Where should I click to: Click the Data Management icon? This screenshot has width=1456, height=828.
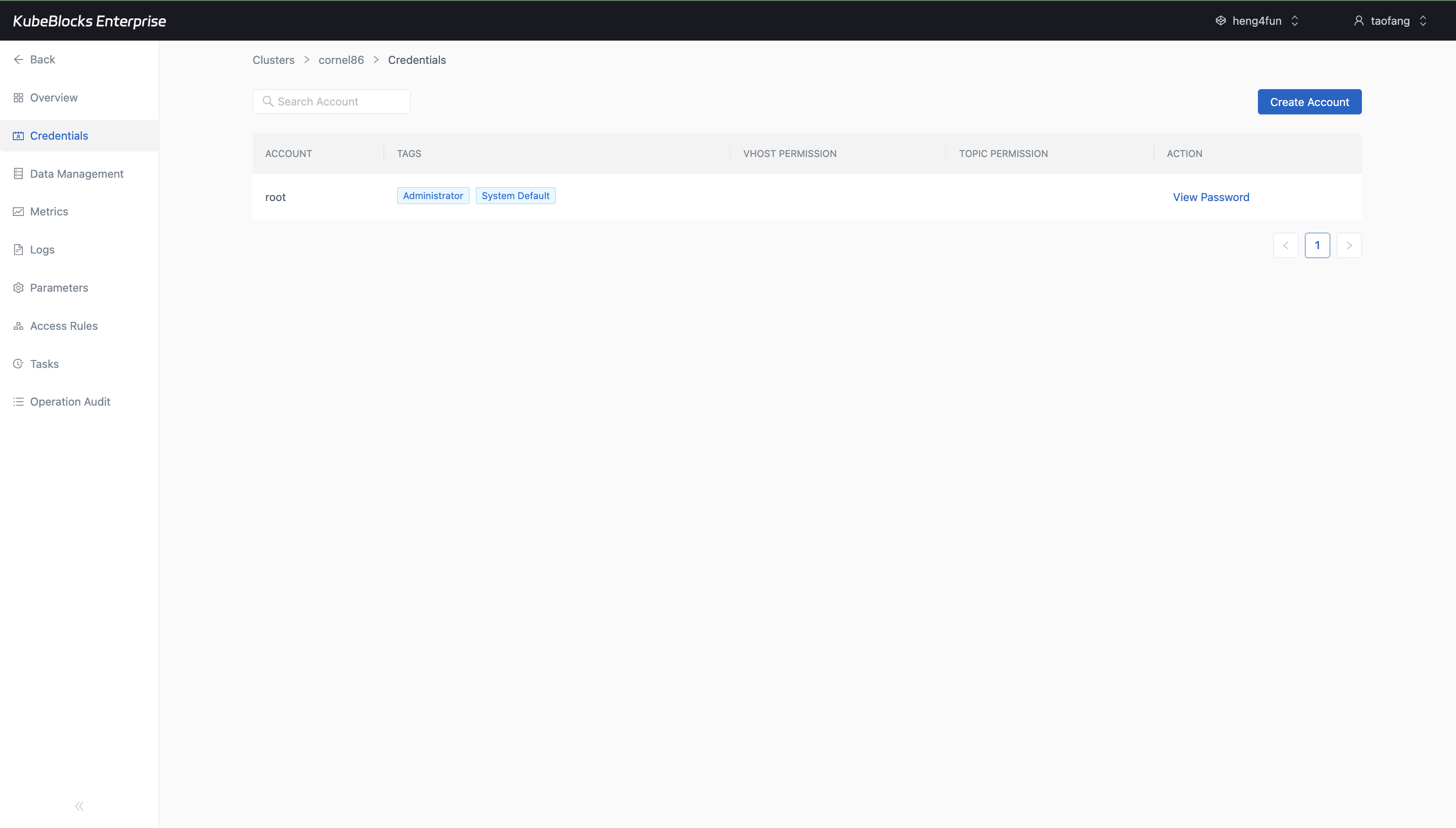[18, 174]
